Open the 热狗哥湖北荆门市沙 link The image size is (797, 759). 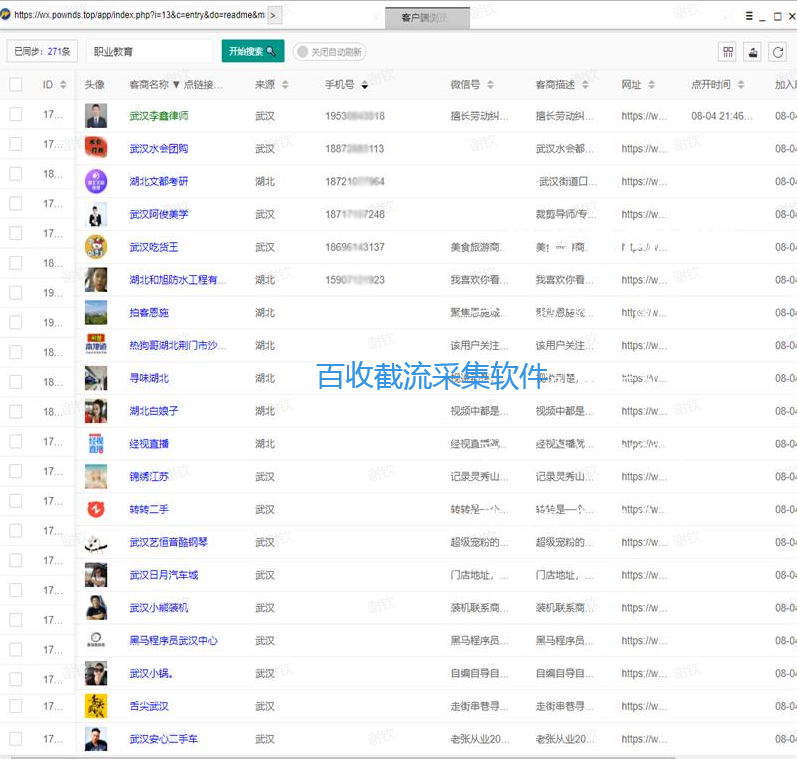click(x=177, y=345)
